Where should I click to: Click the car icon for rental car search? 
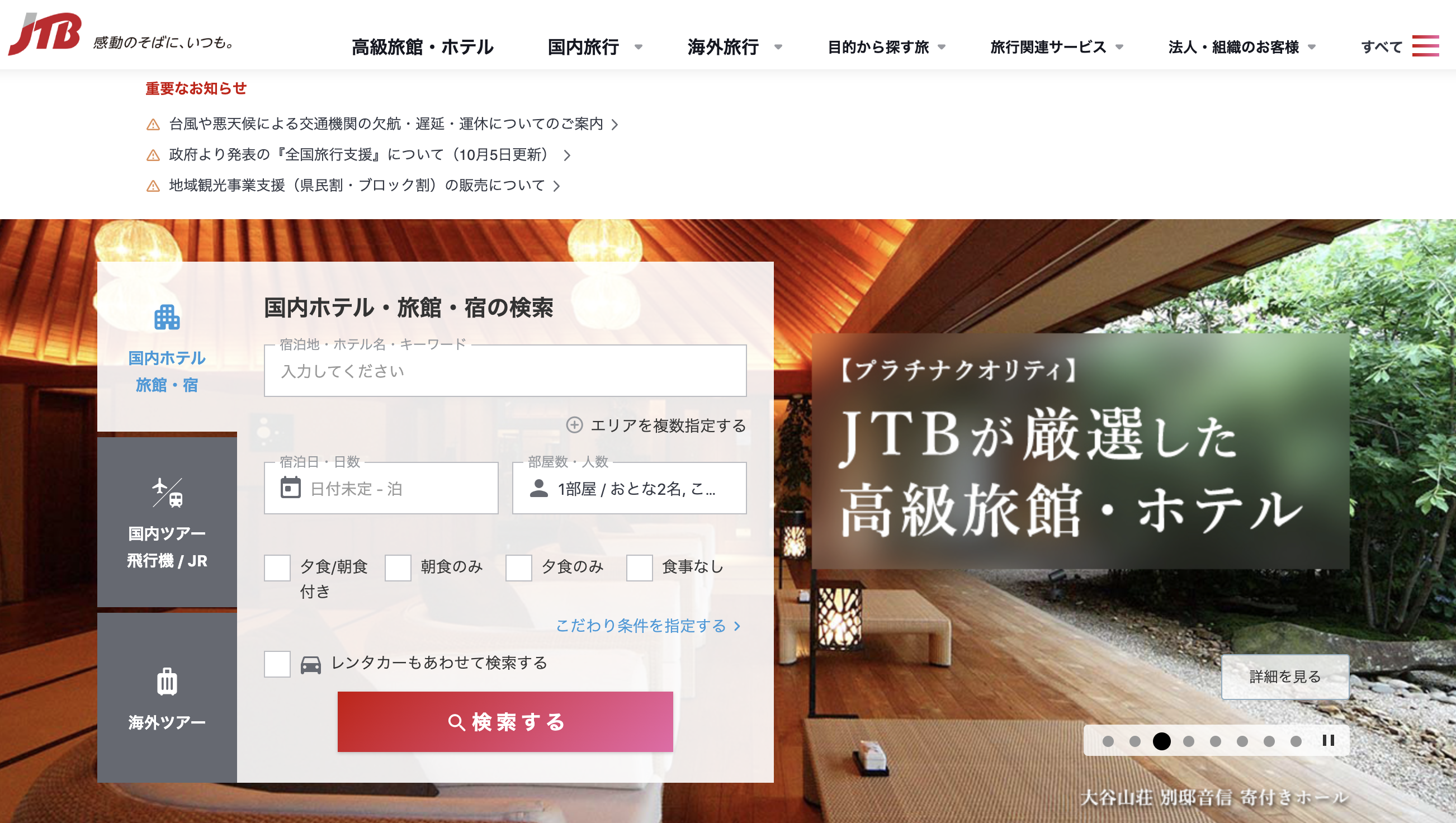(310, 664)
